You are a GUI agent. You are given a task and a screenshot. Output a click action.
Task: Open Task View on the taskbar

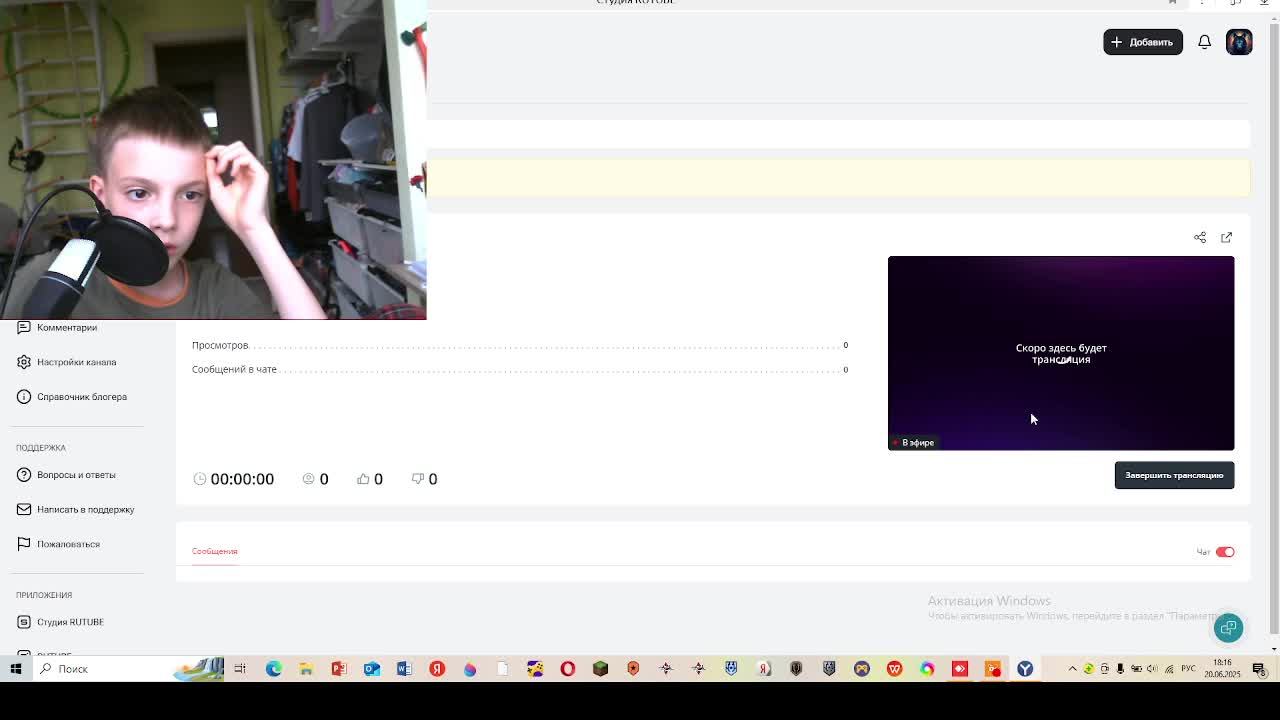pos(240,669)
